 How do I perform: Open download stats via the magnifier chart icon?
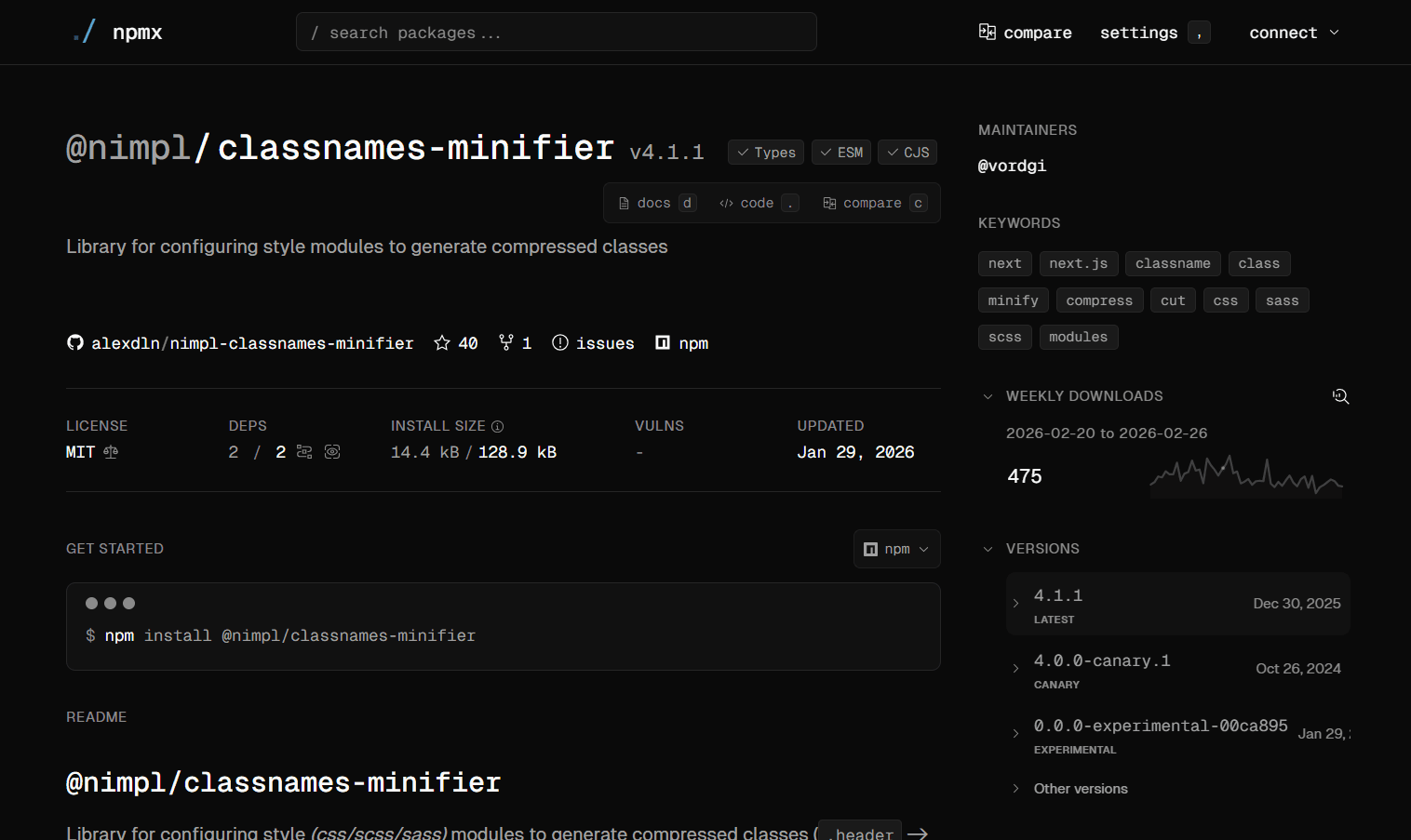tap(1340, 395)
